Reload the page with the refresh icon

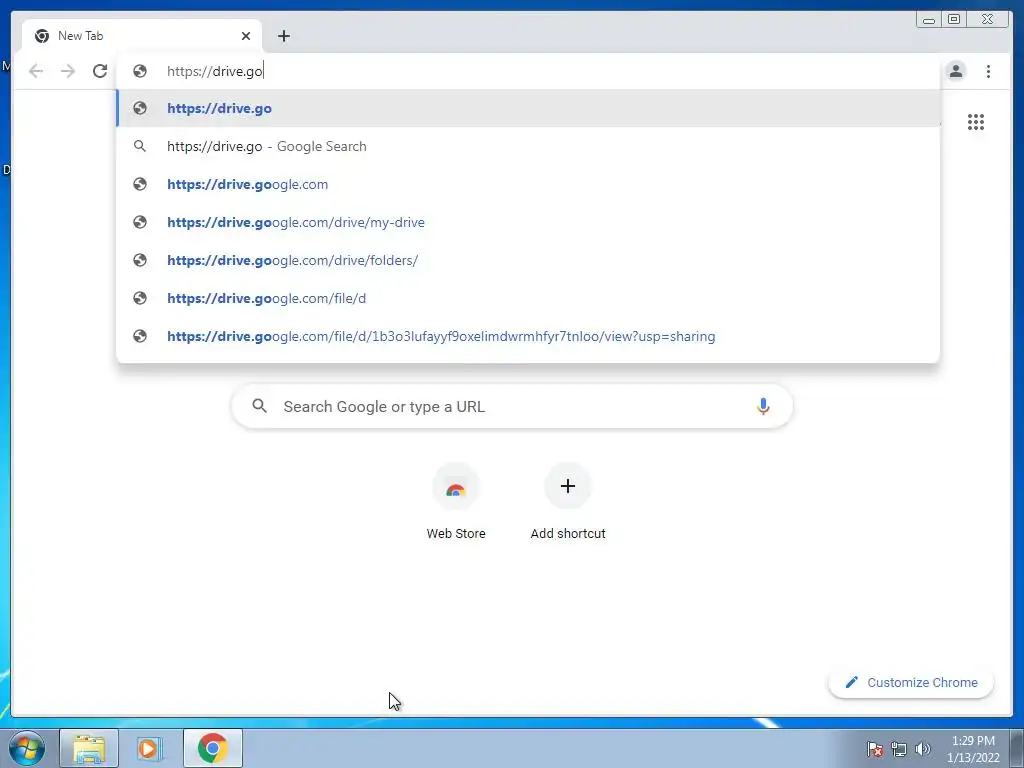[x=100, y=71]
